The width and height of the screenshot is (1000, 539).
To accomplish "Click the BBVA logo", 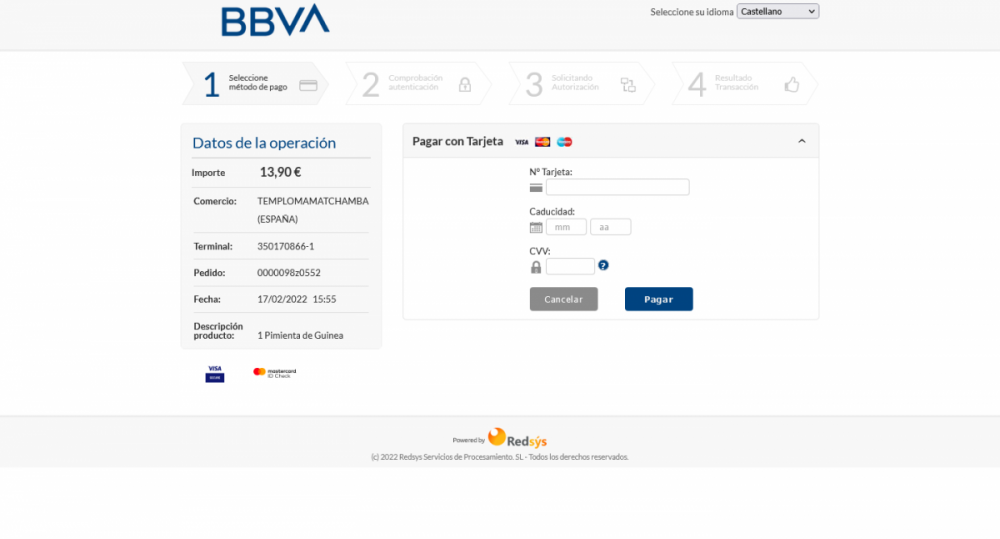I will coord(274,20).
